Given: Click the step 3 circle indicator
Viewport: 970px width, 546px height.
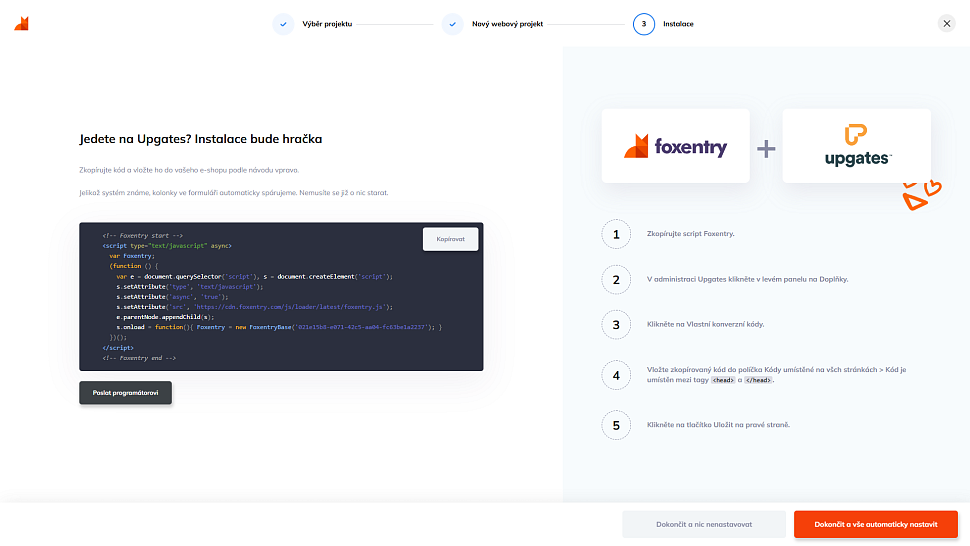Looking at the screenshot, I should point(644,24).
